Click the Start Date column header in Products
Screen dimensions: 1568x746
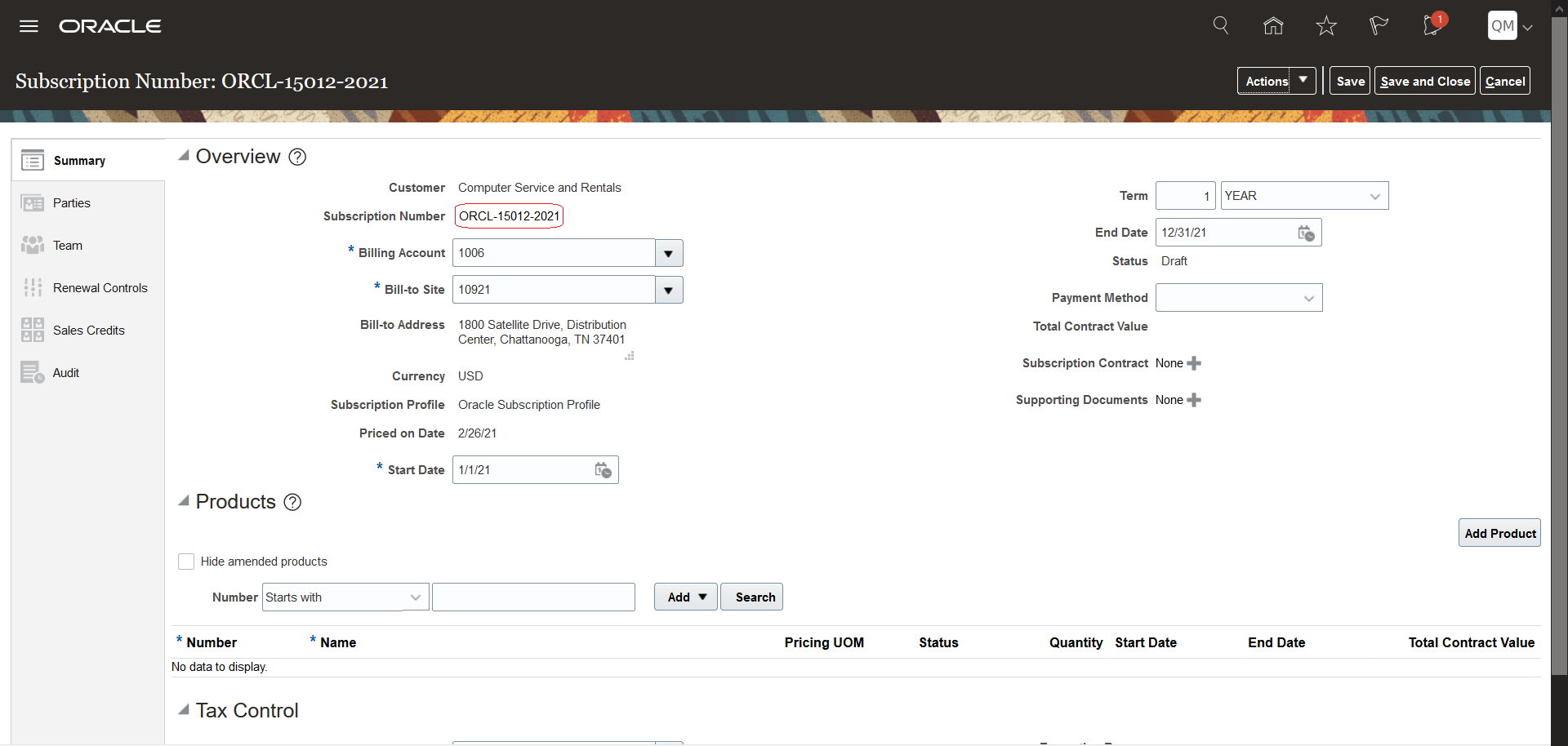1146,642
